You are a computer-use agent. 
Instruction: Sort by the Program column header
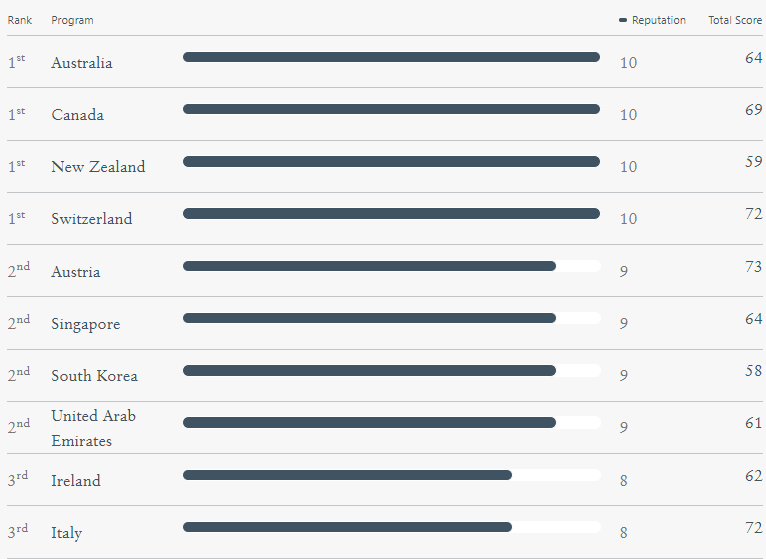(72, 20)
